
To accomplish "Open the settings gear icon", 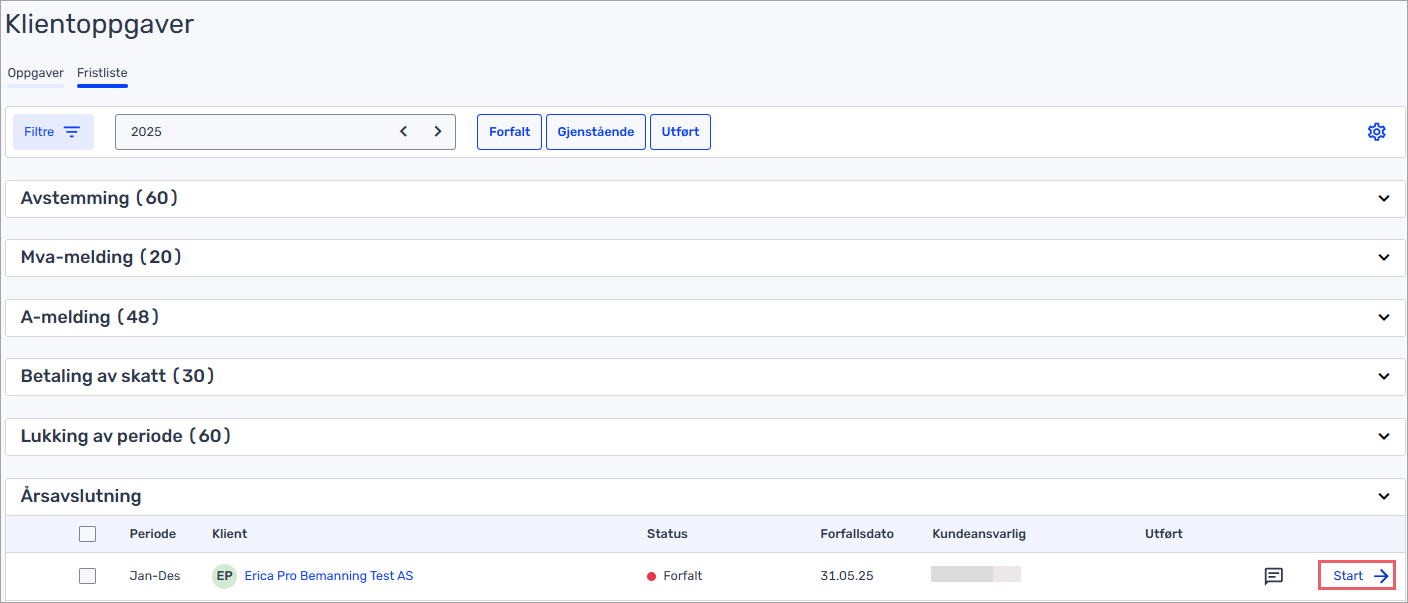I will (1376, 132).
